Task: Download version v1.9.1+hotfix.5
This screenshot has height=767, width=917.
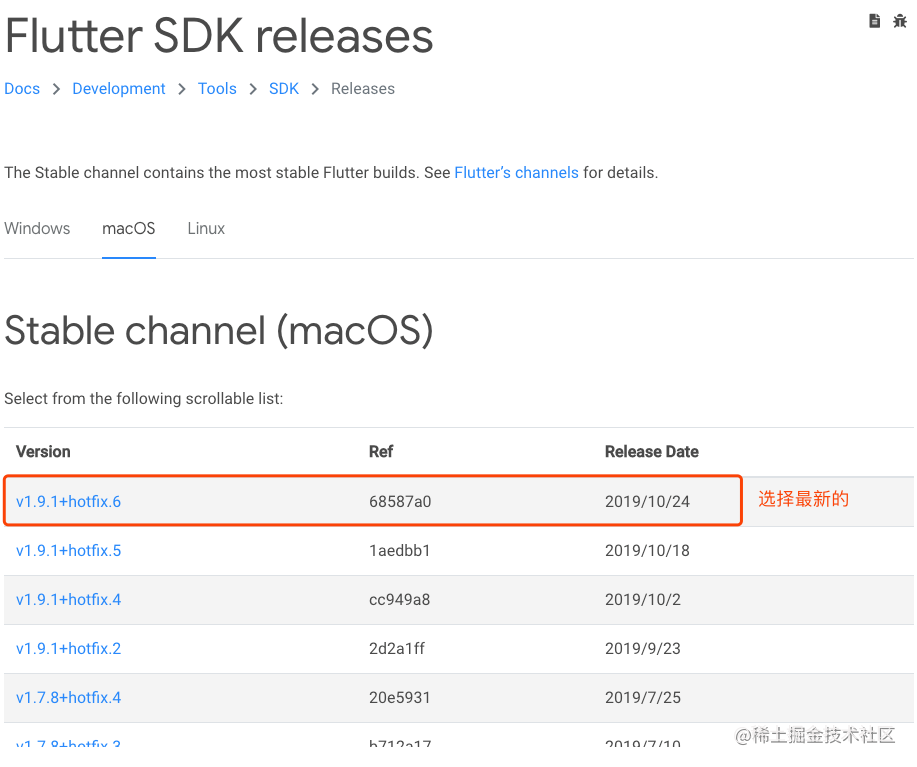Action: tap(68, 551)
